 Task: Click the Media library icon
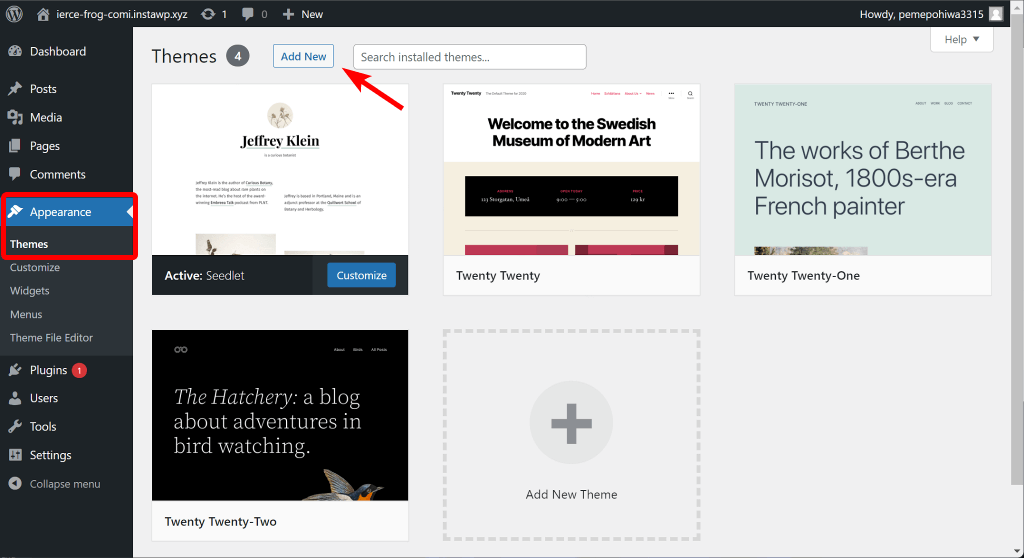[x=15, y=117]
